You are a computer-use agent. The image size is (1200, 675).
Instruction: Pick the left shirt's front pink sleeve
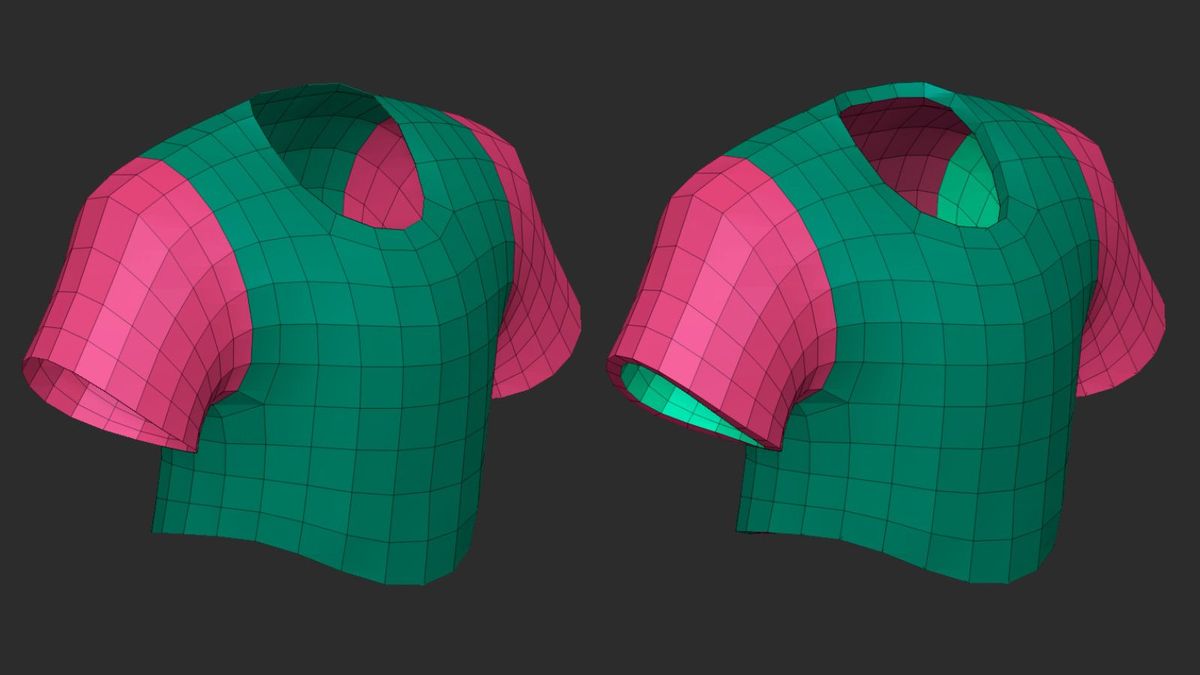point(140,300)
